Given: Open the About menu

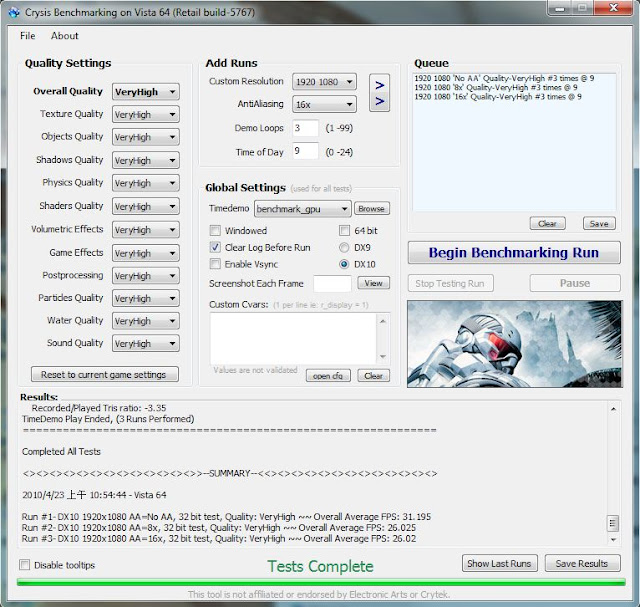Looking at the screenshot, I should (64, 36).
